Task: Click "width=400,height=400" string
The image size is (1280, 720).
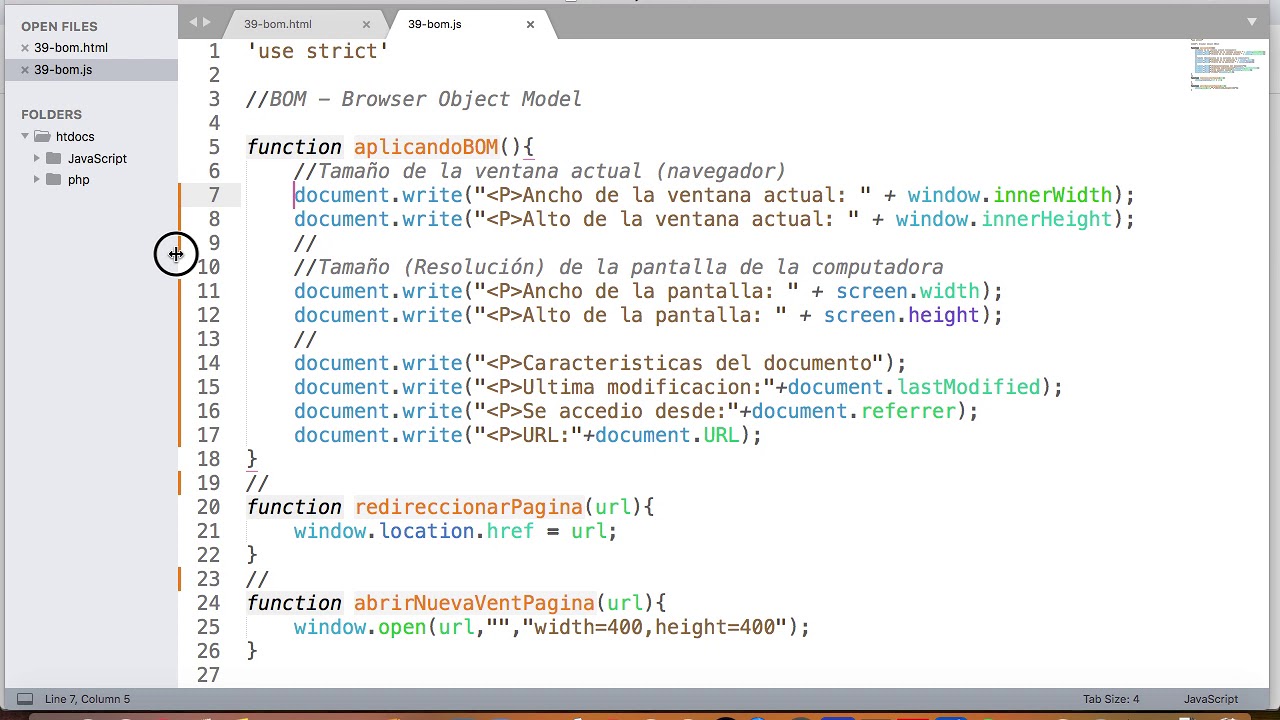Action: tap(655, 627)
